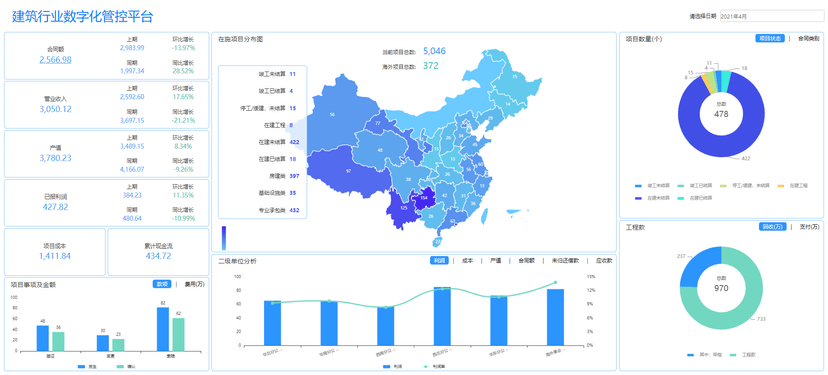
Task: Select the 费用(万) tab
Action: (x=194, y=284)
